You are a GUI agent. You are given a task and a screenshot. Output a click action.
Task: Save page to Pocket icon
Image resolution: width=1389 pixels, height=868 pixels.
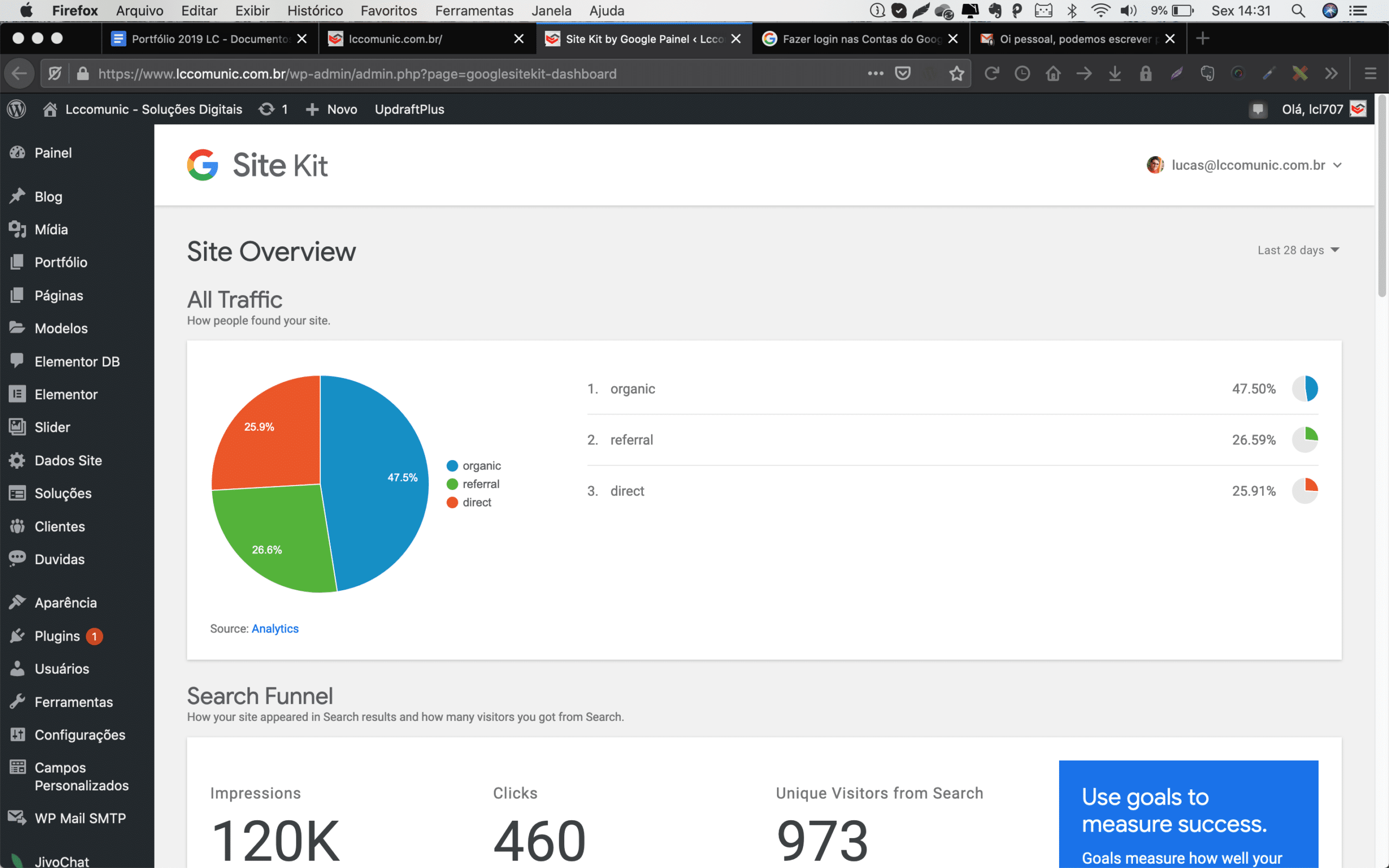(x=903, y=73)
